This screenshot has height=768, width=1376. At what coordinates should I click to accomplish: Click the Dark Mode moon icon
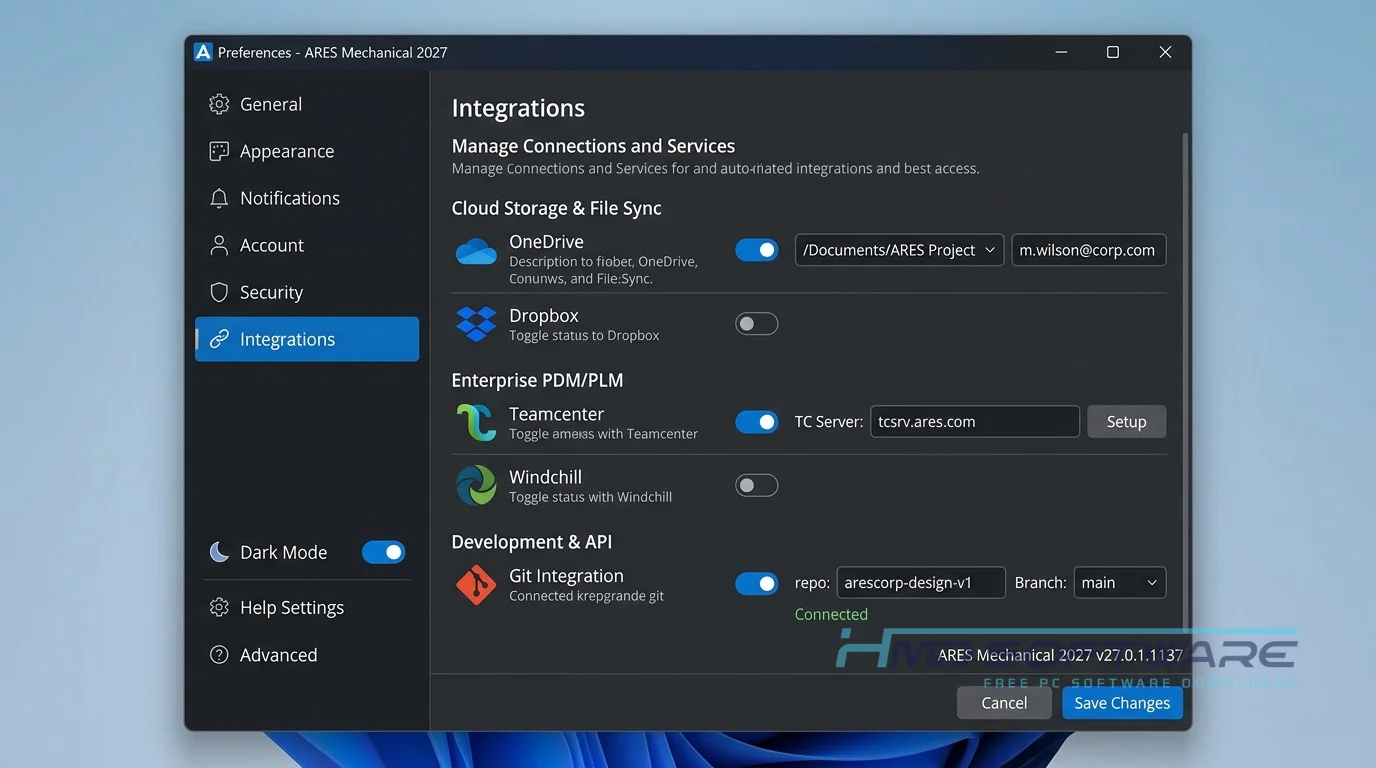coord(219,552)
